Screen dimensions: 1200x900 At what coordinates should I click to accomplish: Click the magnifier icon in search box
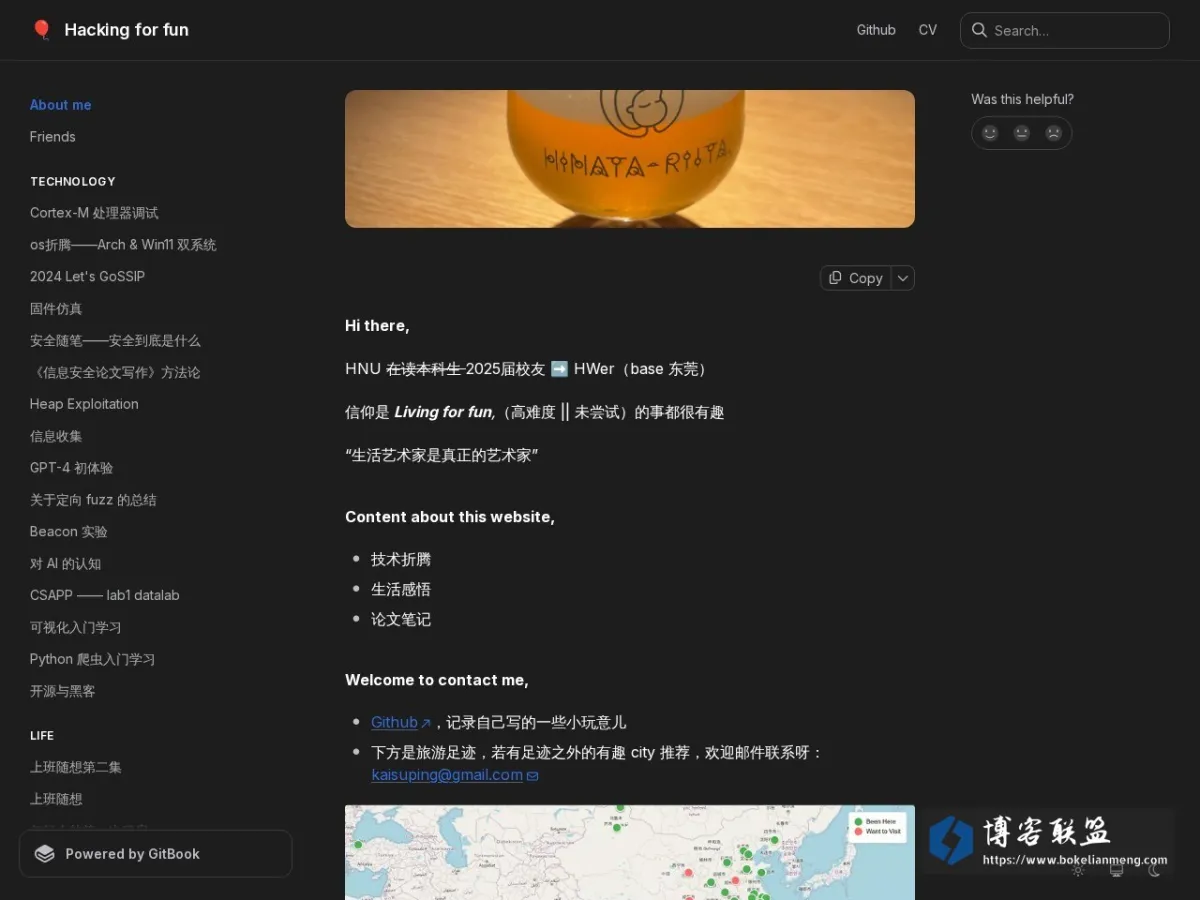click(x=979, y=30)
